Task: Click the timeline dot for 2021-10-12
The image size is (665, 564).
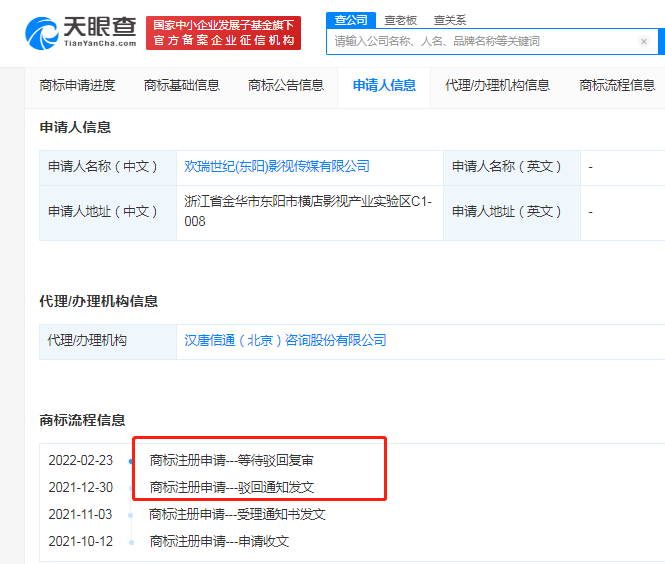Action: click(x=131, y=542)
